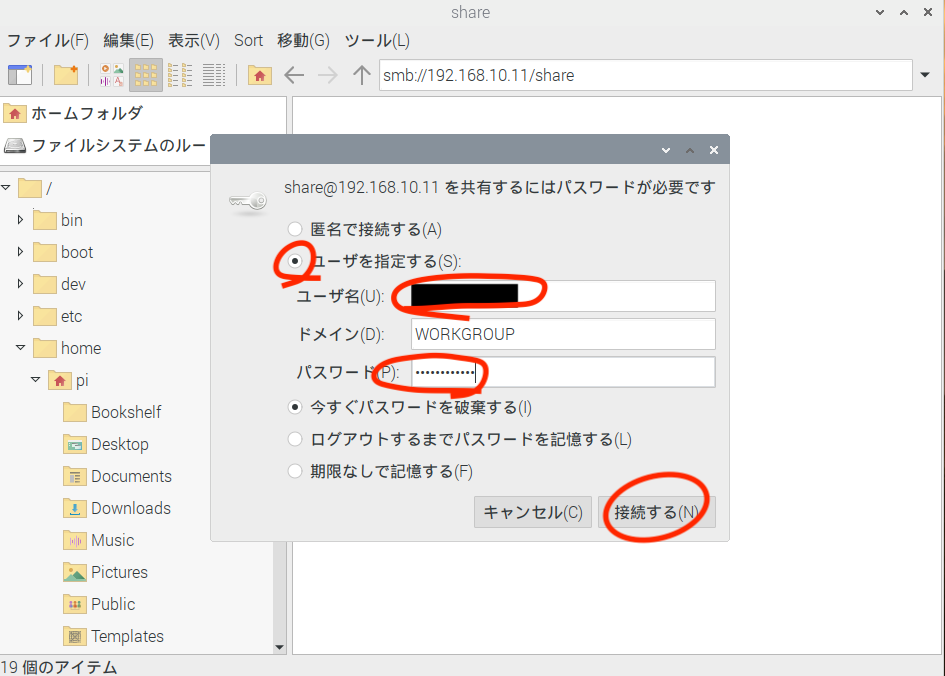
Task: Expand the etc folder node
Action: [20, 316]
